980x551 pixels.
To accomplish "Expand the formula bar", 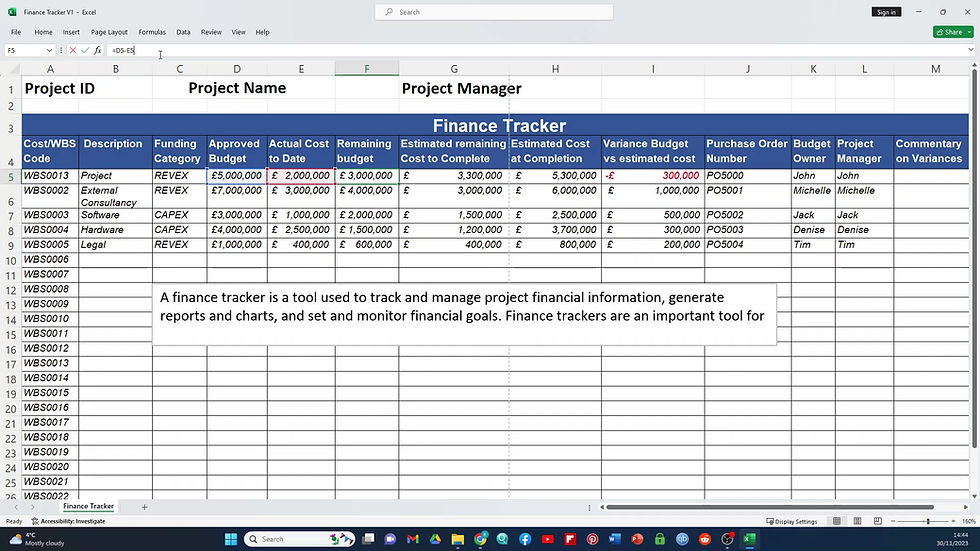I will click(970, 50).
